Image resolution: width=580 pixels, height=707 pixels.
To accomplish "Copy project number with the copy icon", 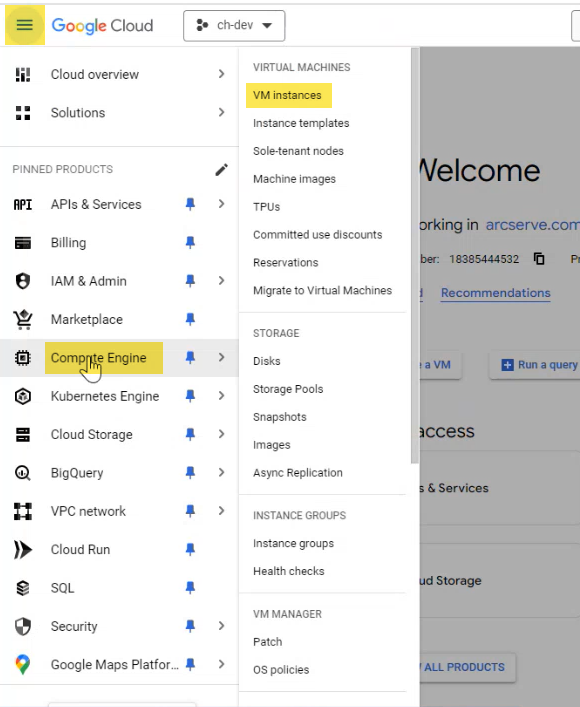I will 539,259.
